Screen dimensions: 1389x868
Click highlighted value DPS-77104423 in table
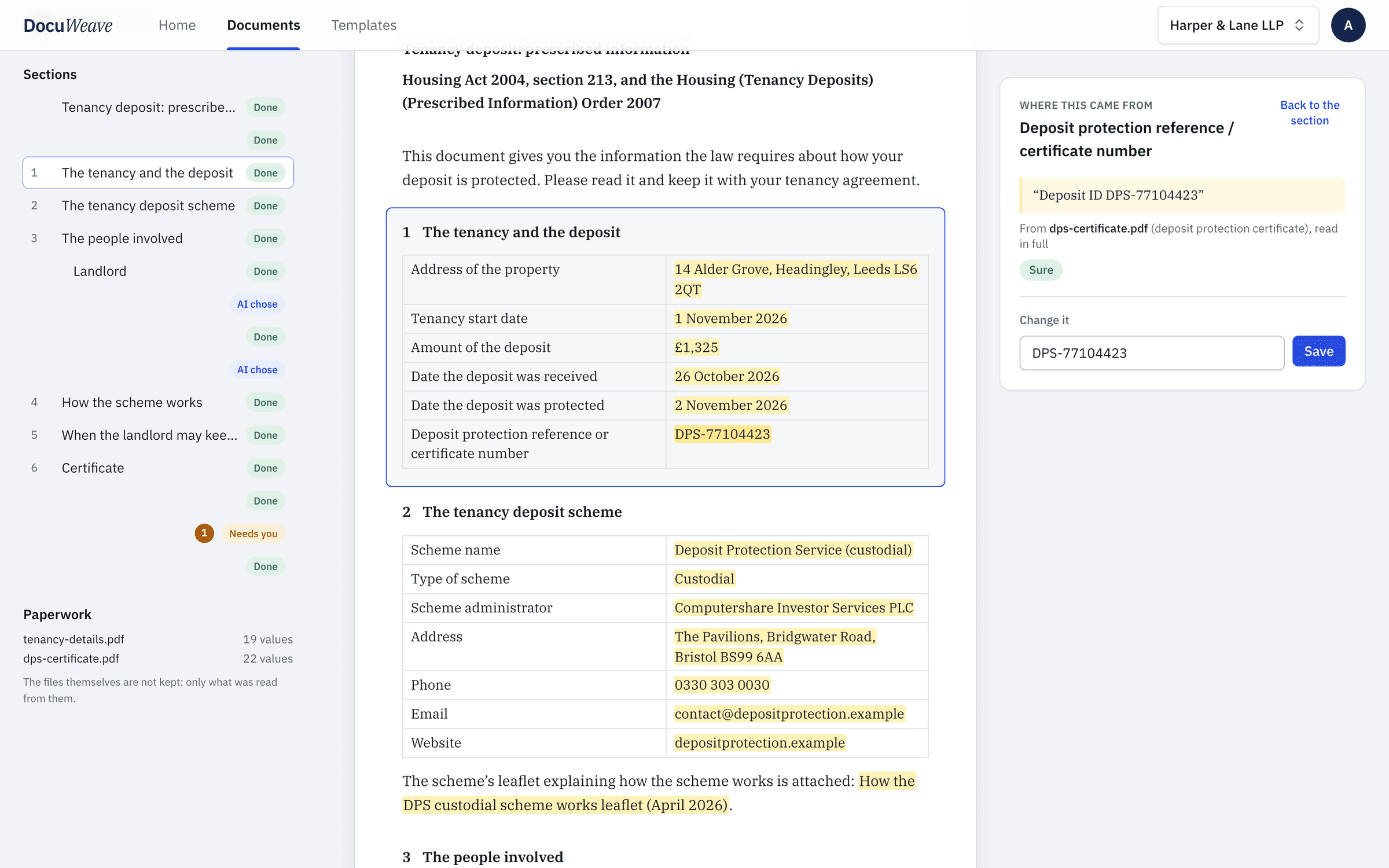tap(722, 434)
